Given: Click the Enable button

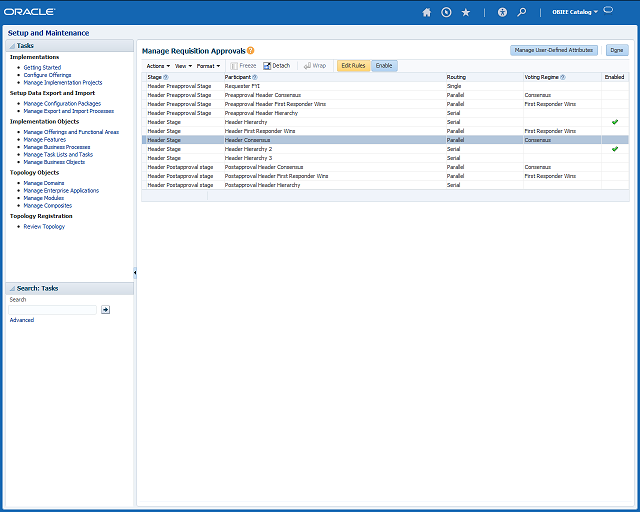Looking at the screenshot, I should pyautogui.click(x=384, y=66).
